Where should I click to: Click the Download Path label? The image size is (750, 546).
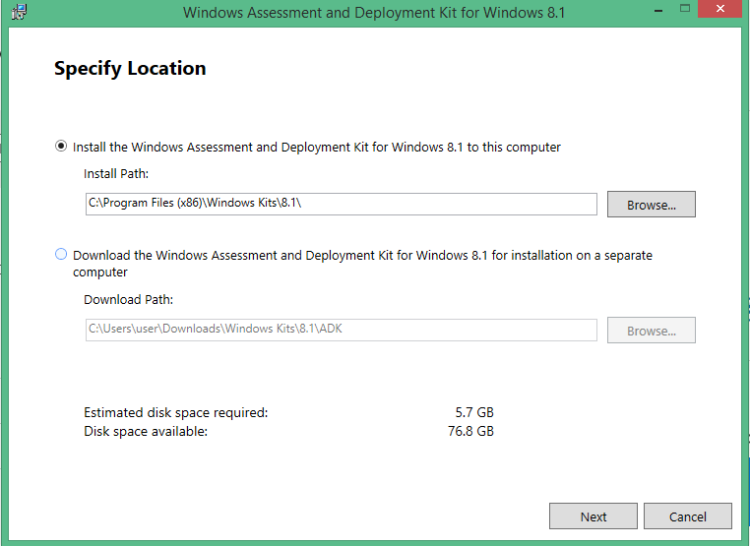tap(128, 299)
